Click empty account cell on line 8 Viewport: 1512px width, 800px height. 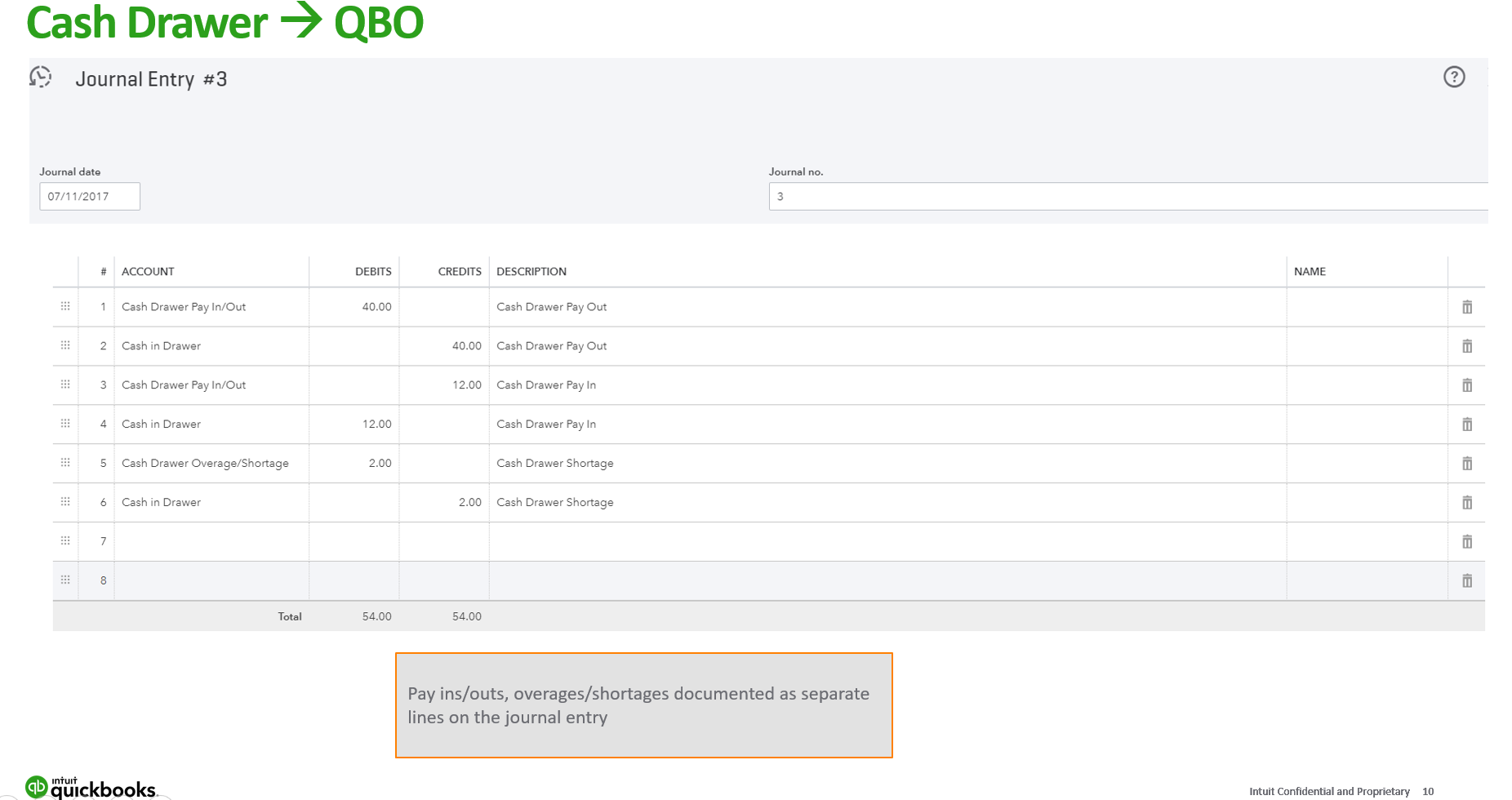[x=211, y=580]
